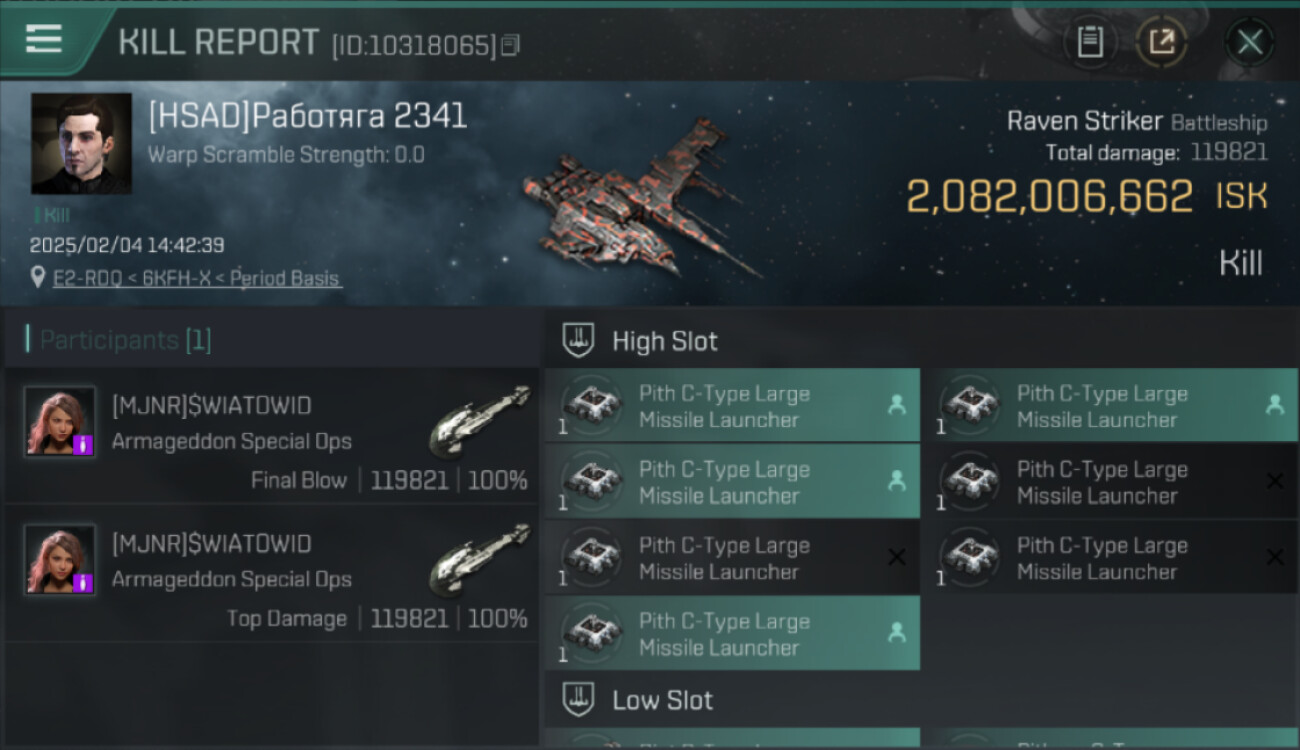Image resolution: width=1300 pixels, height=750 pixels.
Task: Open the clipboard report icon
Action: pyautogui.click(x=1090, y=42)
